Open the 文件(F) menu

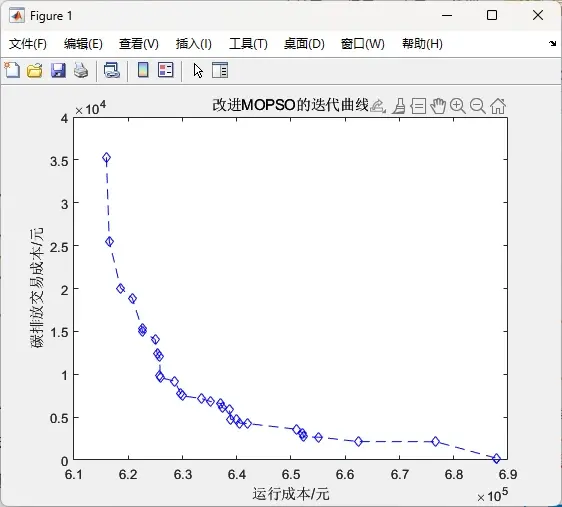pos(28,44)
